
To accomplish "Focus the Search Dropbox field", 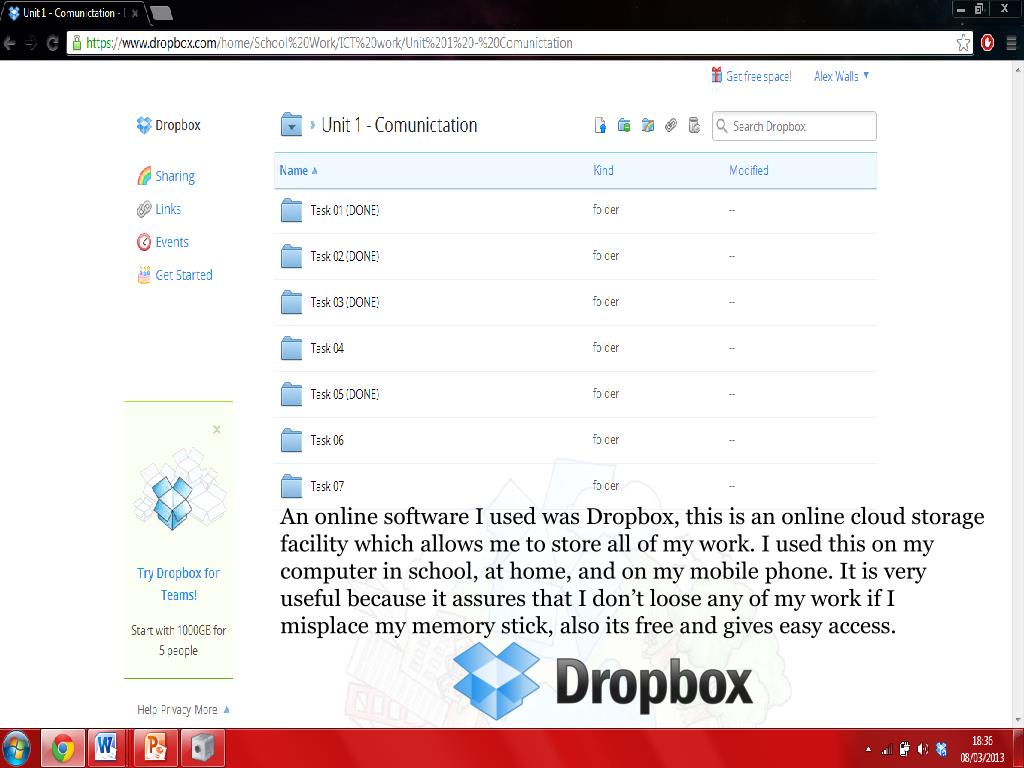I will (x=794, y=126).
